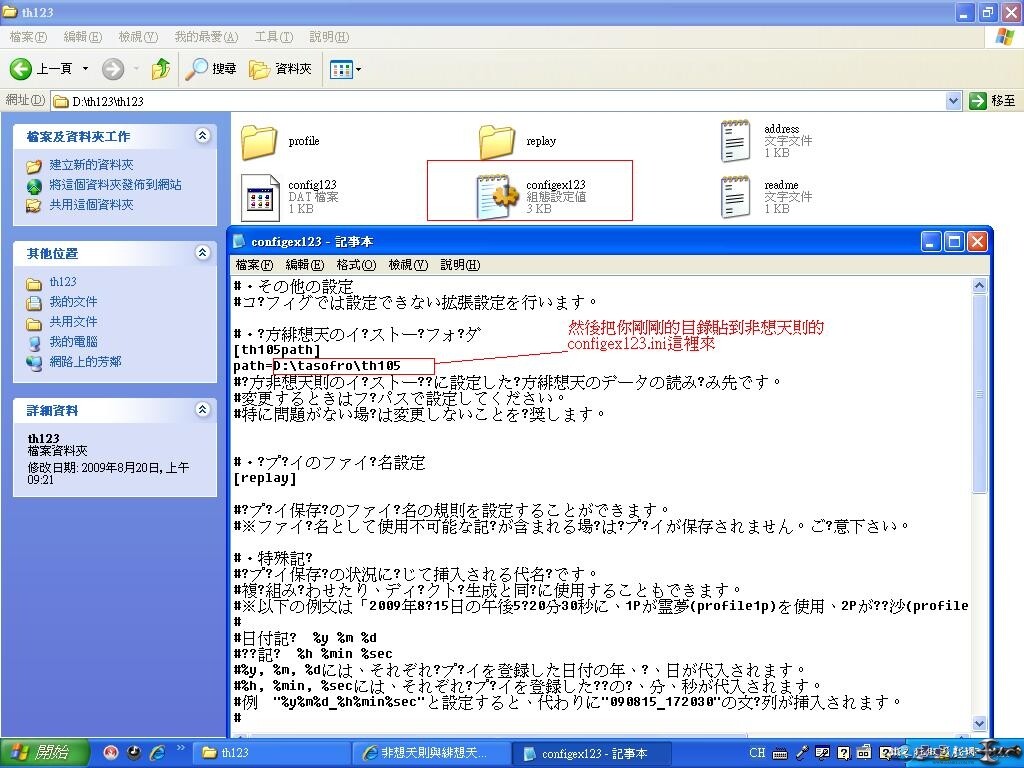Click the 搜尋 search toolbar button
The image size is (1024, 768).
211,69
